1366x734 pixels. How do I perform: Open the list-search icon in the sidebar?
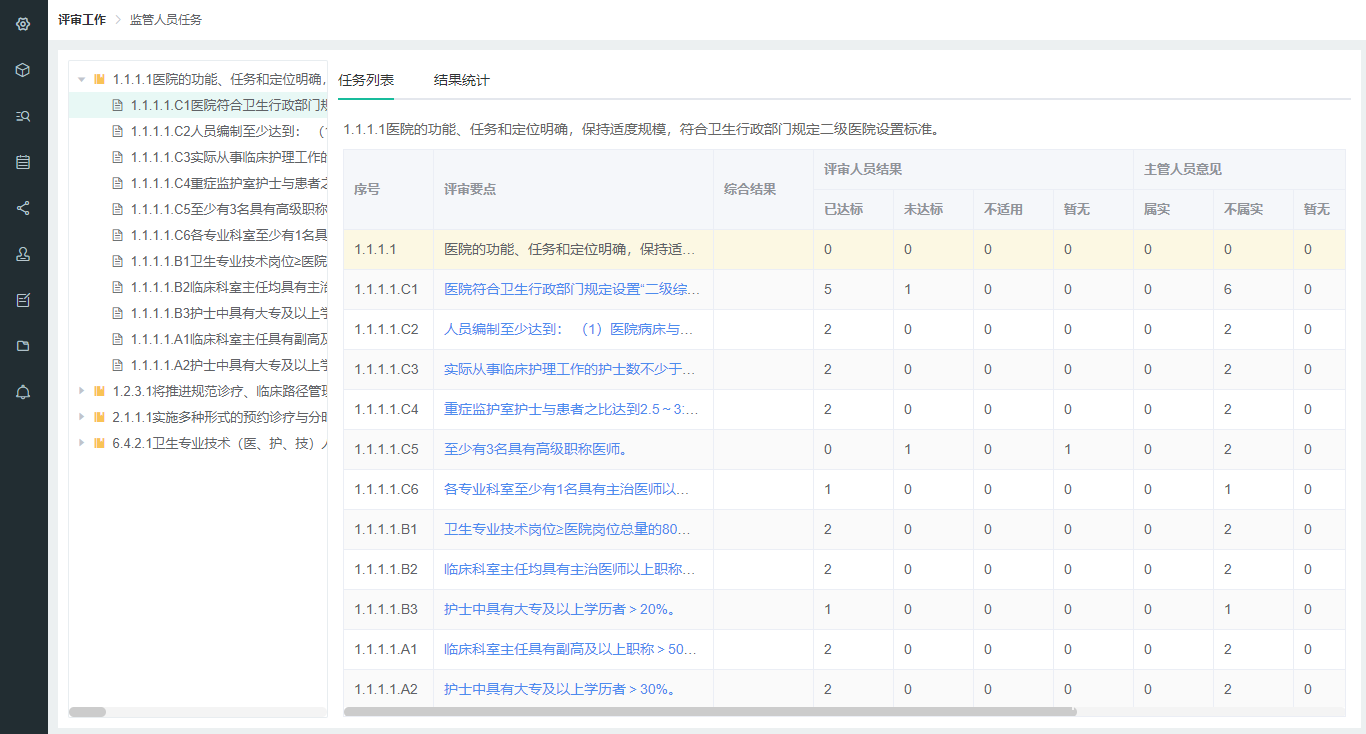[x=23, y=116]
